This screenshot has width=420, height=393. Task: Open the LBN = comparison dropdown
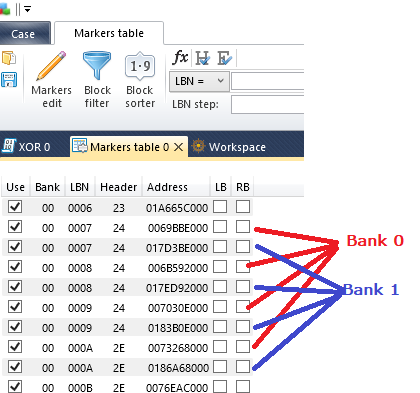(199, 81)
